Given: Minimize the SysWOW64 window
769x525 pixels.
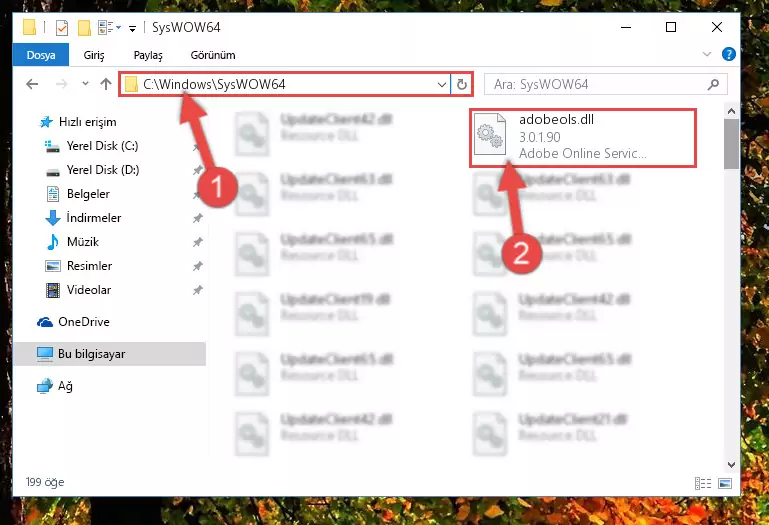Looking at the screenshot, I should click(x=626, y=27).
